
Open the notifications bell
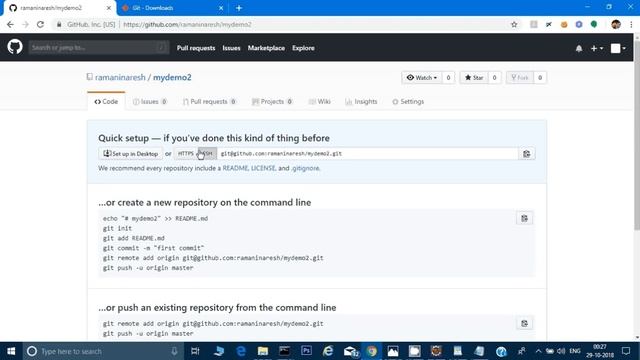[x=579, y=49]
